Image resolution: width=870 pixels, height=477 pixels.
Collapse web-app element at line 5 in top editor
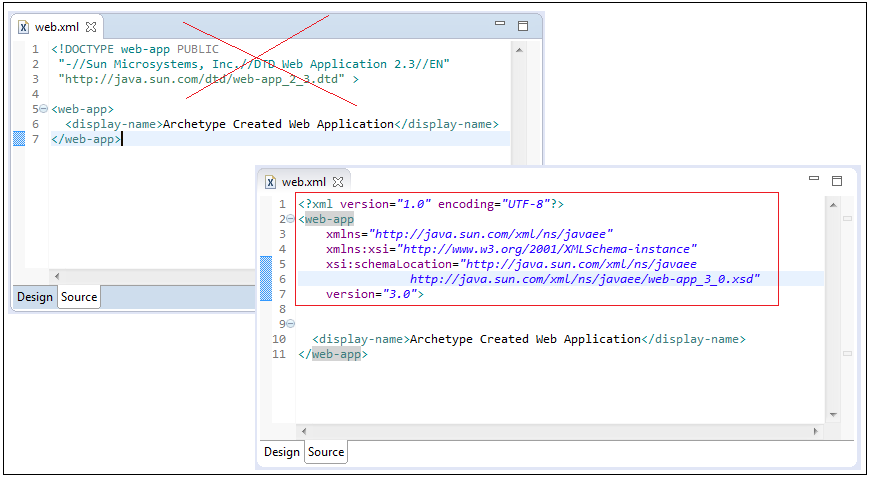click(44, 109)
